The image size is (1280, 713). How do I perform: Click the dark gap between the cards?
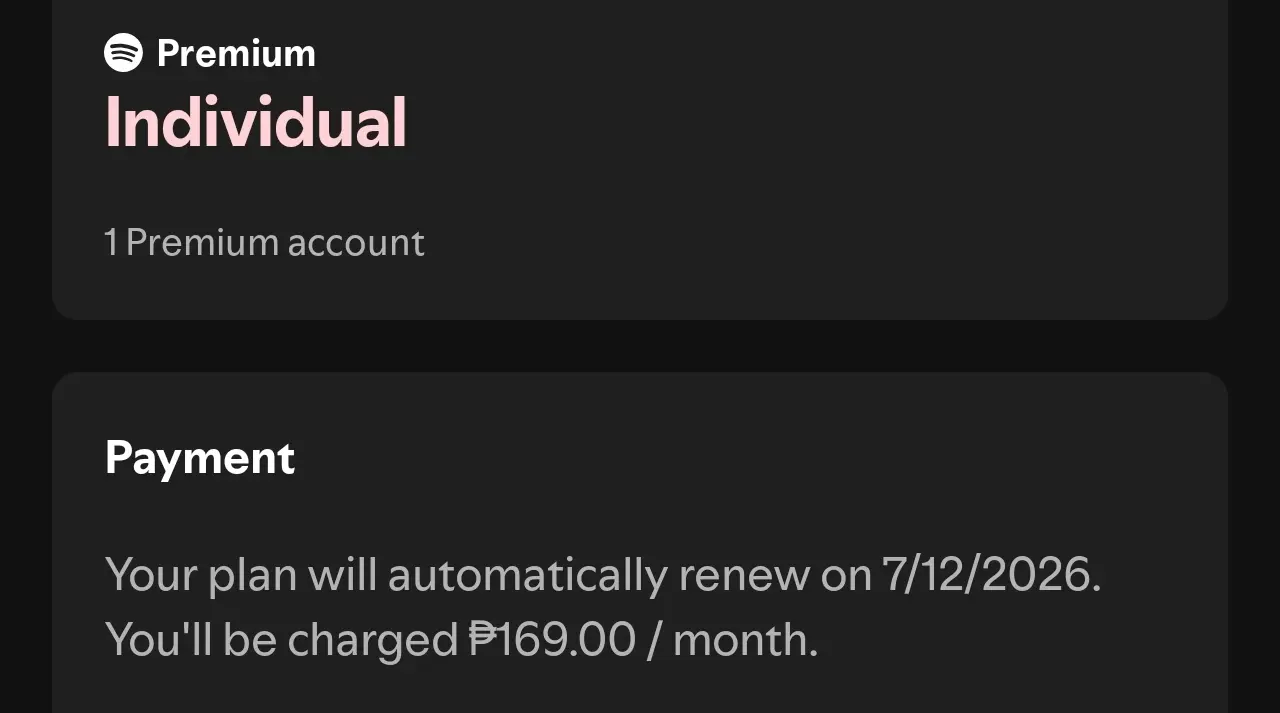click(x=640, y=346)
